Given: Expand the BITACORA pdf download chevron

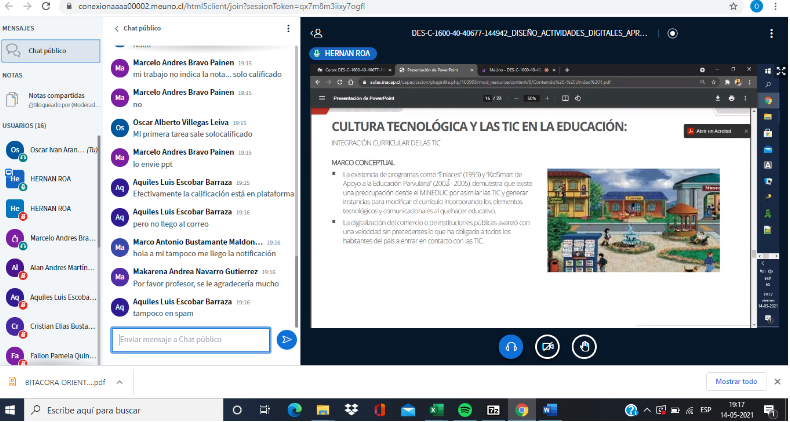Looking at the screenshot, I should coord(118,382).
